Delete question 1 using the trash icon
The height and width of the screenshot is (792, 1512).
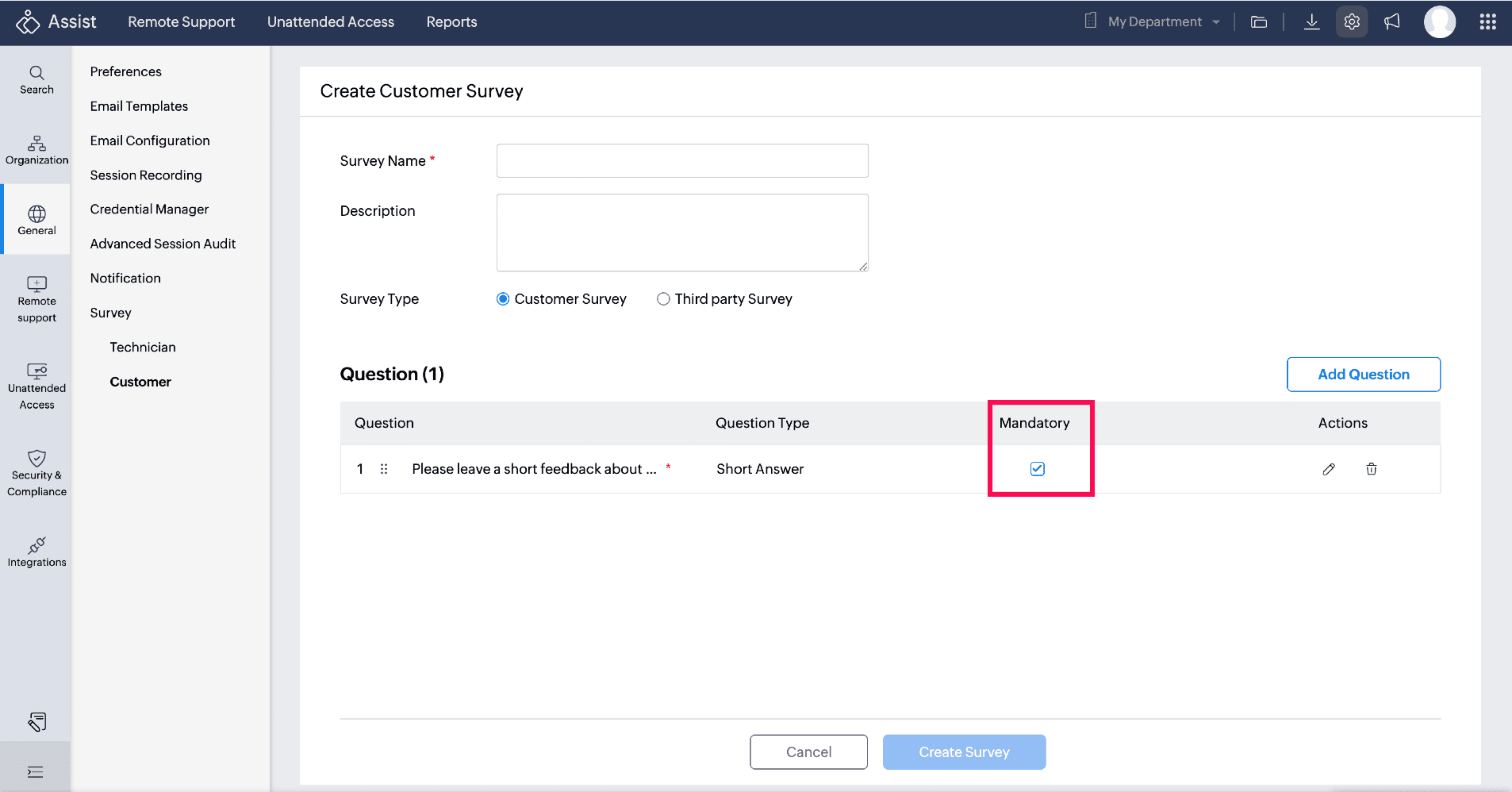(x=1371, y=469)
